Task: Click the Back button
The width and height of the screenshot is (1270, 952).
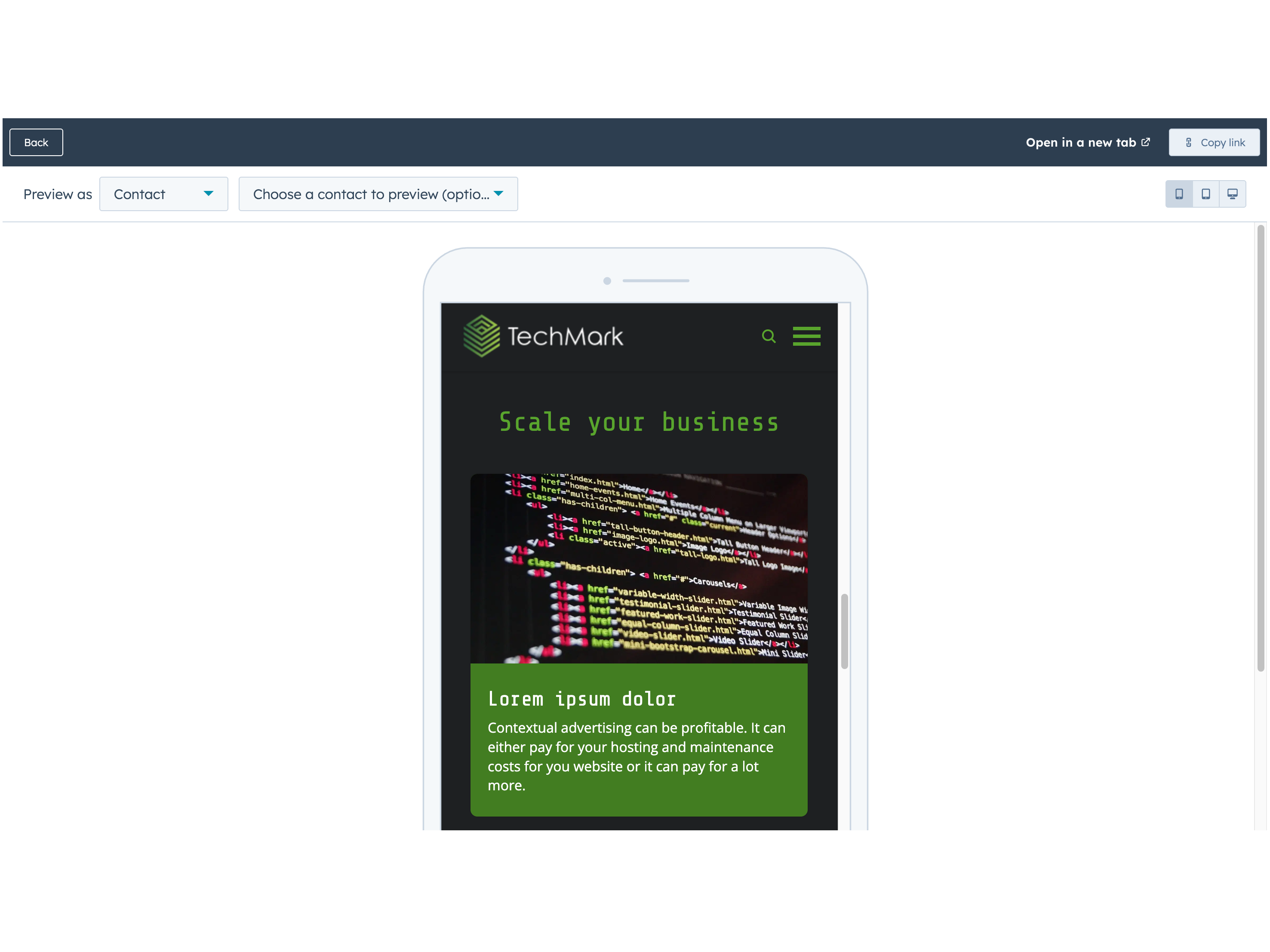Action: [x=36, y=142]
